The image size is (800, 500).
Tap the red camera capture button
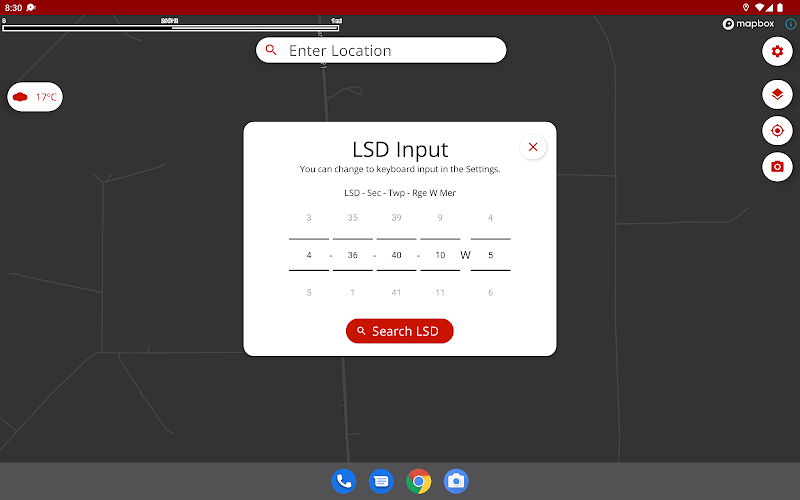(x=777, y=167)
